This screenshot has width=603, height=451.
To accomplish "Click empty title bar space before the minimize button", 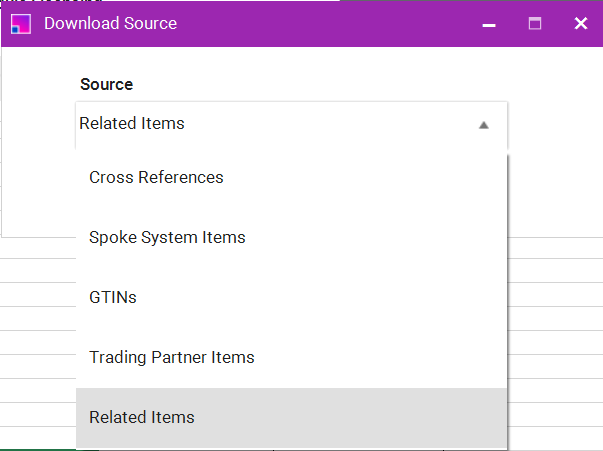I will tap(330, 24).
